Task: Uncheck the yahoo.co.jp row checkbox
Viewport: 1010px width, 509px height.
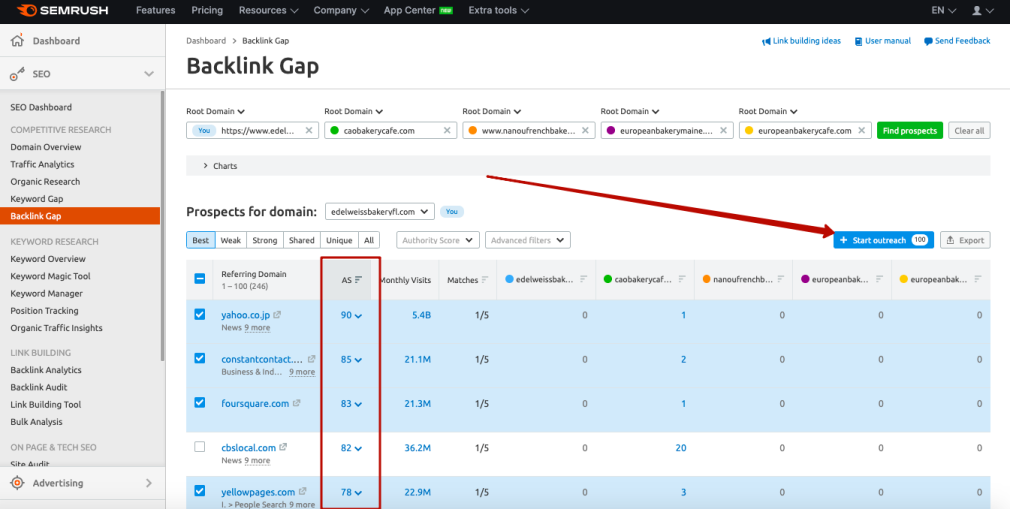Action: click(200, 315)
